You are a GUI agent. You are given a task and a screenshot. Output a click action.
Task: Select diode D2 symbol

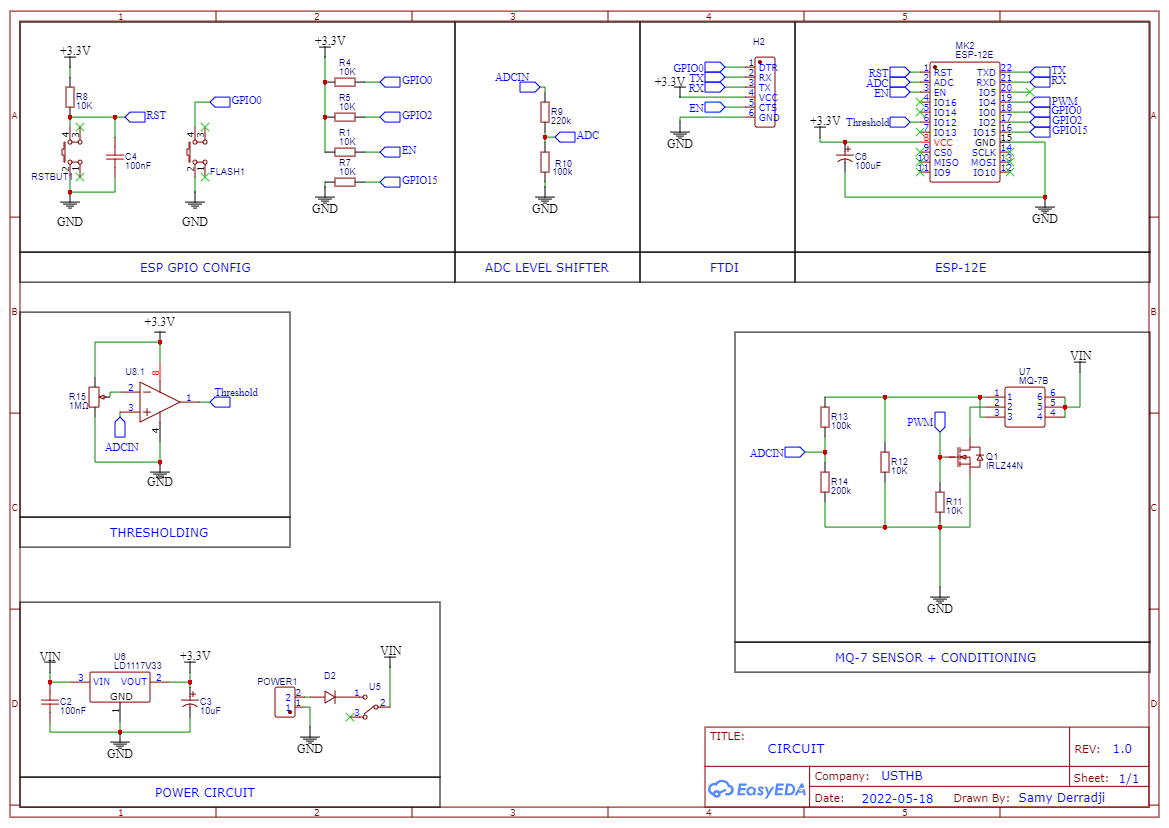[x=330, y=698]
